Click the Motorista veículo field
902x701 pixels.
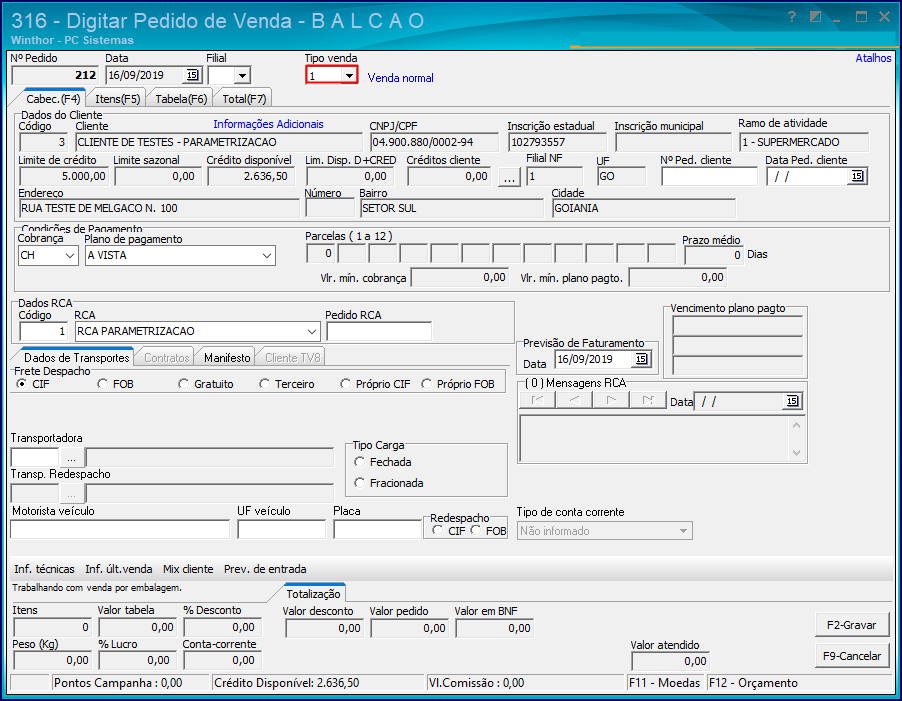point(120,529)
